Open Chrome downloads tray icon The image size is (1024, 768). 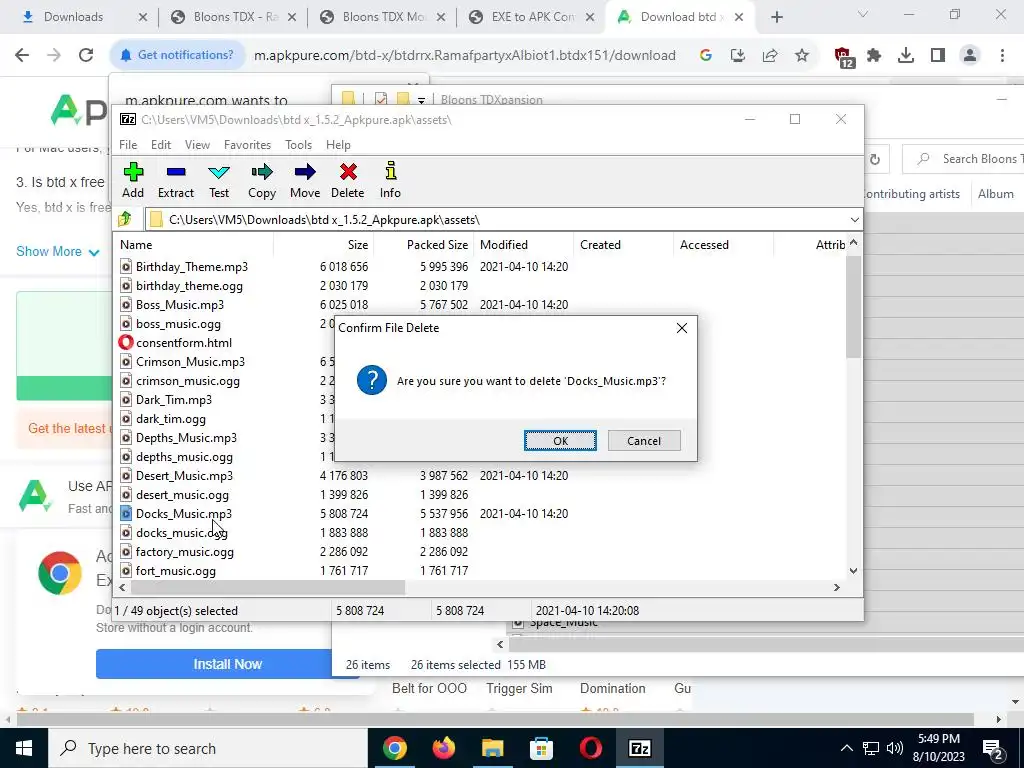pos(906,56)
